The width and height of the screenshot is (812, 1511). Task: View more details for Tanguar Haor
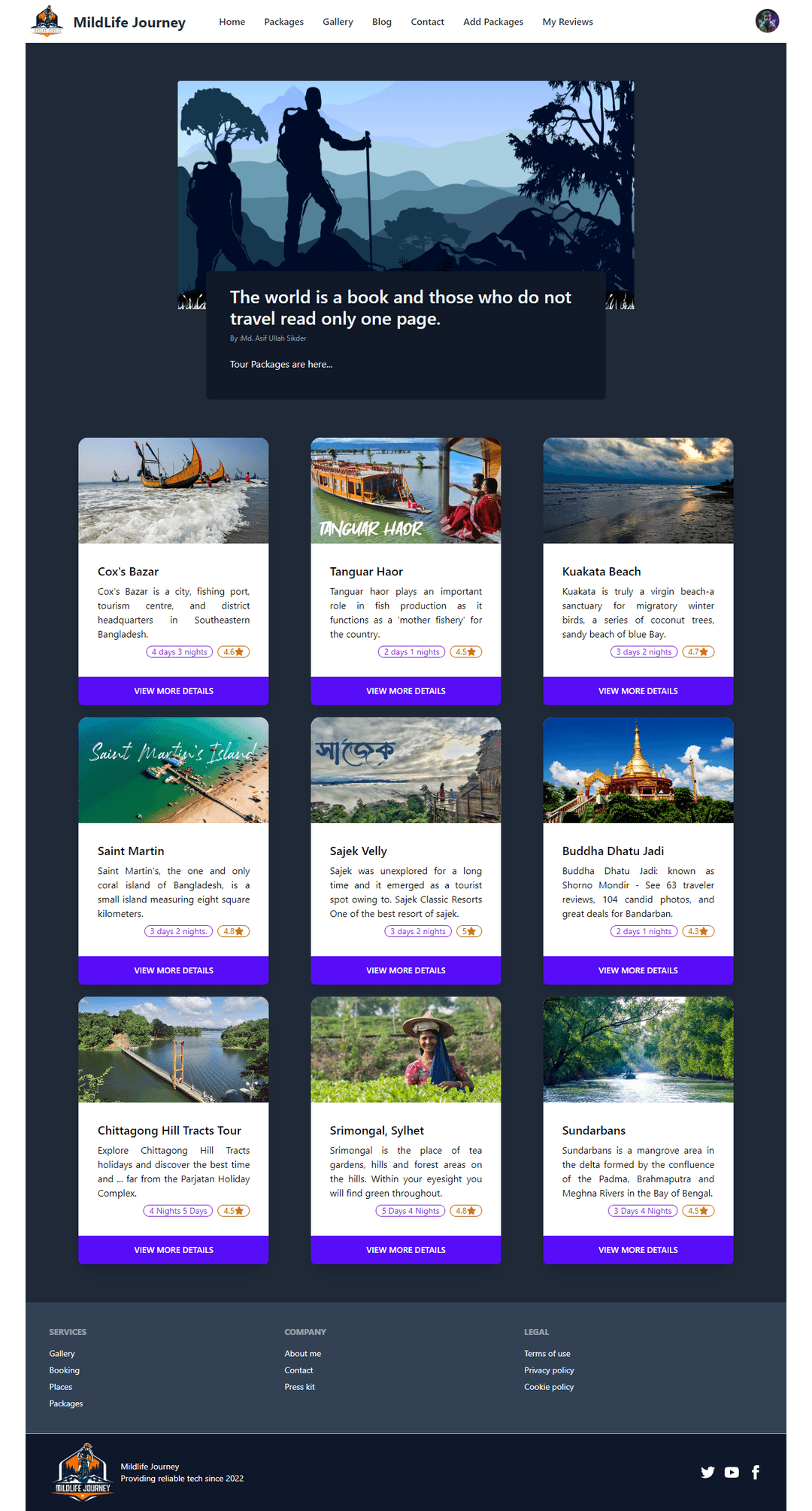click(406, 691)
